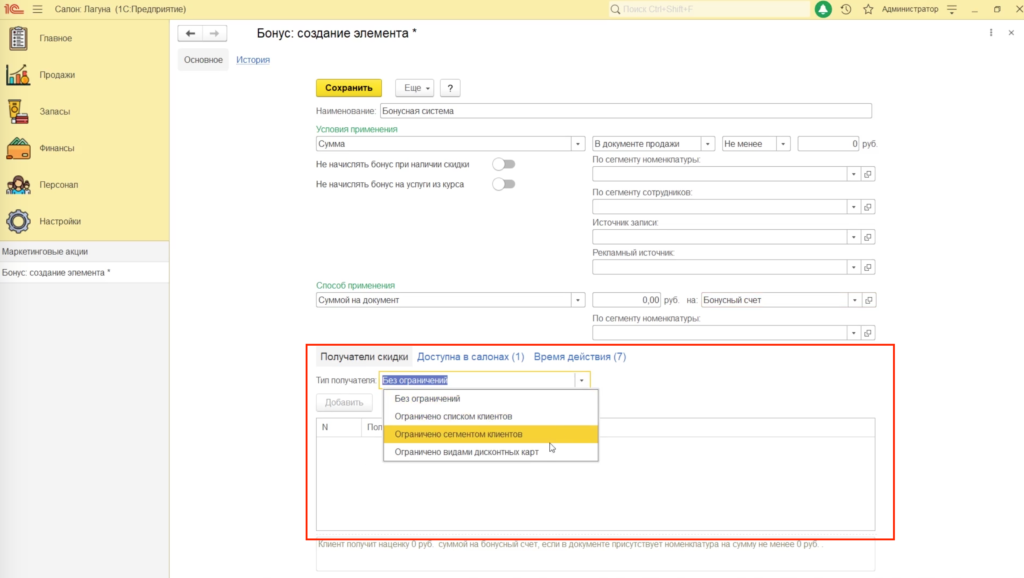Close the bonus creation form

(x=1011, y=33)
